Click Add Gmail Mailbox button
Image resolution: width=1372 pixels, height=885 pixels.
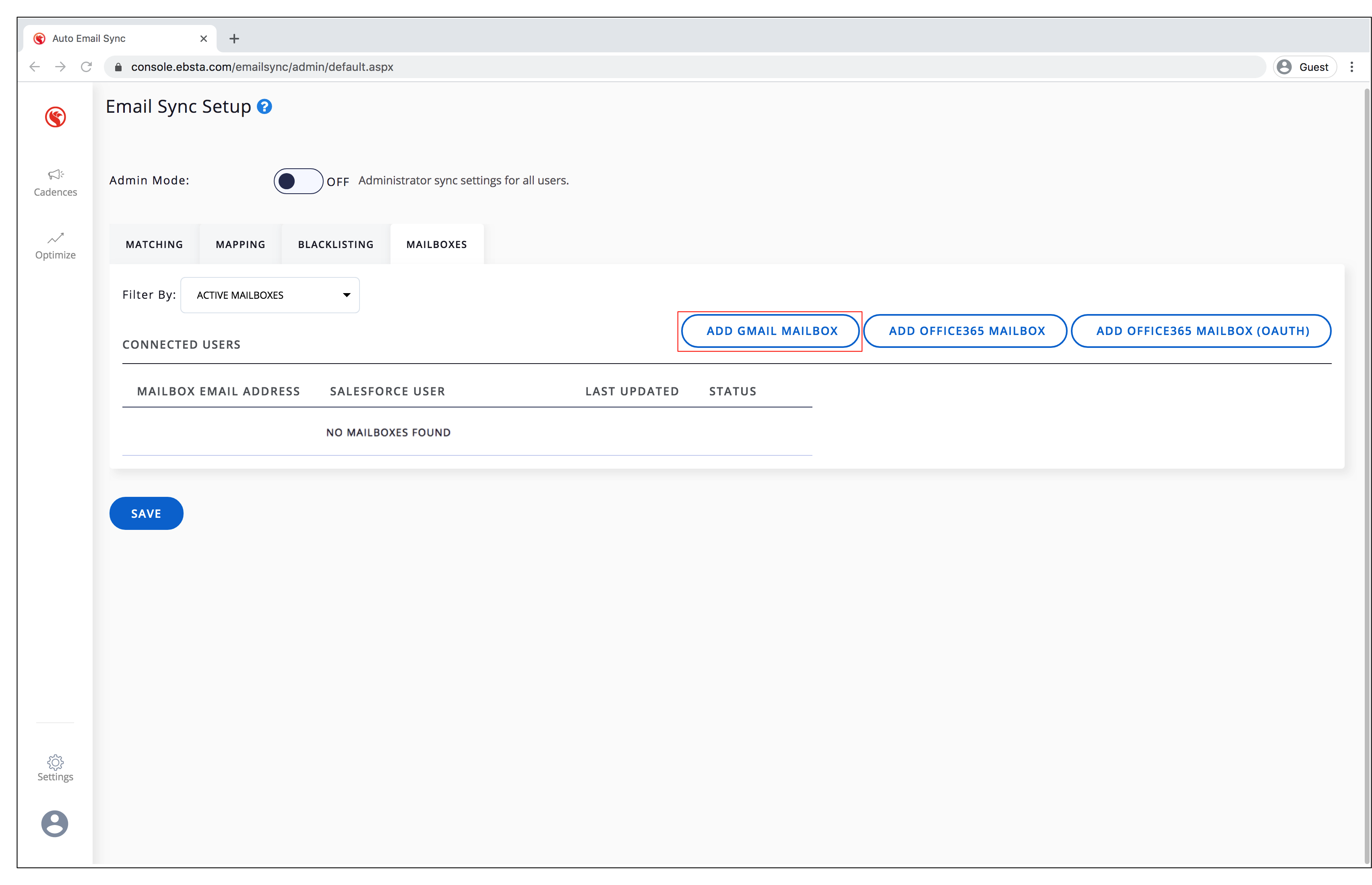tap(771, 331)
